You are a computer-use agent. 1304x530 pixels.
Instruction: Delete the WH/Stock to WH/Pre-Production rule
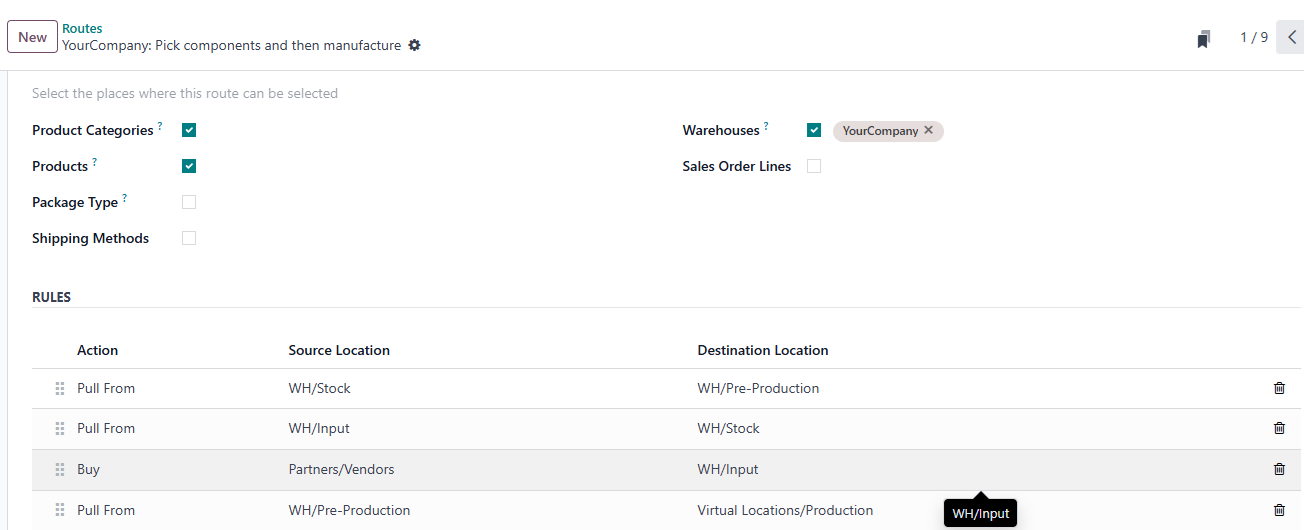pyautogui.click(x=1279, y=388)
